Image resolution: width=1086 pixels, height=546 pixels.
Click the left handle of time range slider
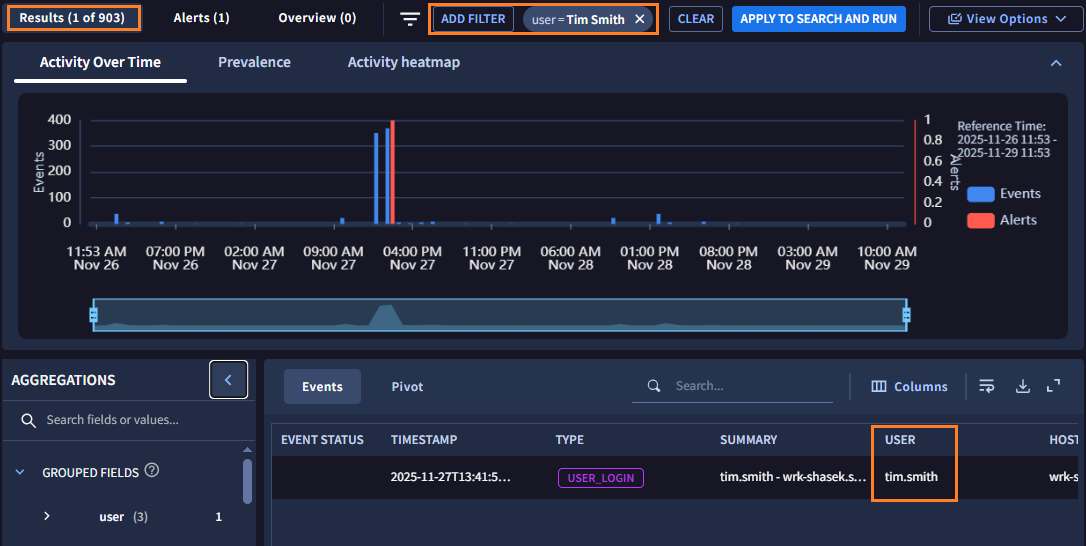coord(93,315)
